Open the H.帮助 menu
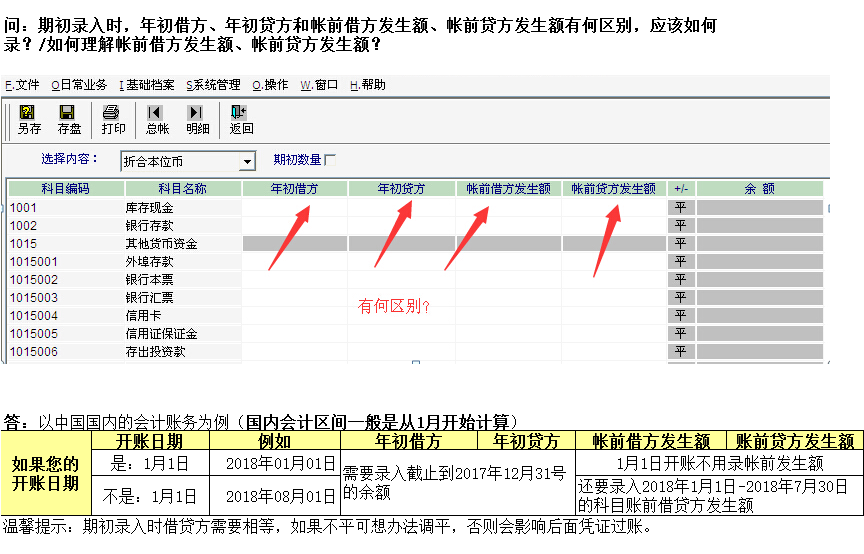864x554 pixels. 368,85
